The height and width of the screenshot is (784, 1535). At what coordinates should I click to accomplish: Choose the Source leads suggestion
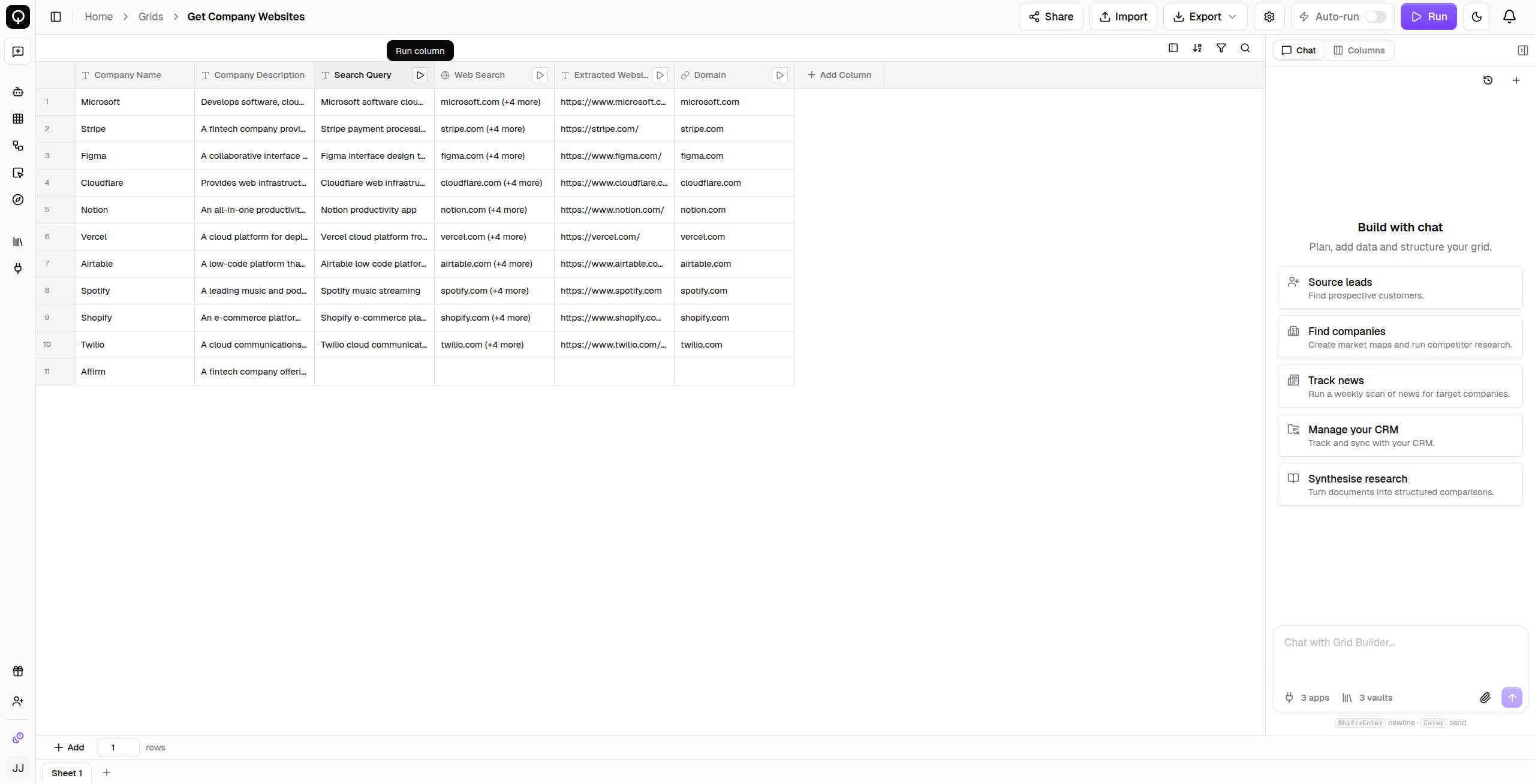click(x=1400, y=288)
